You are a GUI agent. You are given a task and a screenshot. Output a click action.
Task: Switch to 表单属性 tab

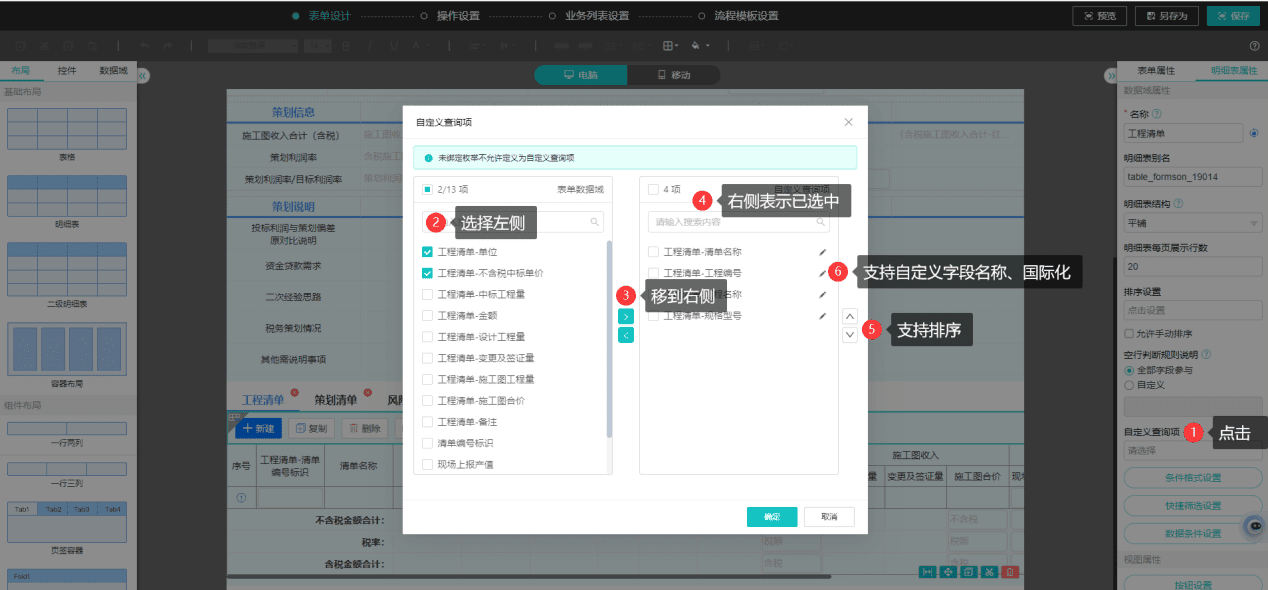1156,71
